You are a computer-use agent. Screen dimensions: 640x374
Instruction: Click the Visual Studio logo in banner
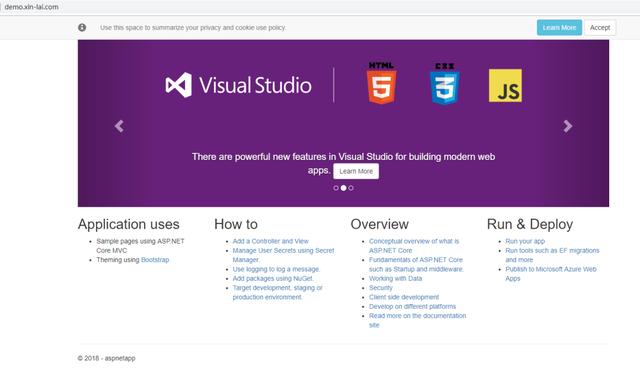[x=238, y=85]
